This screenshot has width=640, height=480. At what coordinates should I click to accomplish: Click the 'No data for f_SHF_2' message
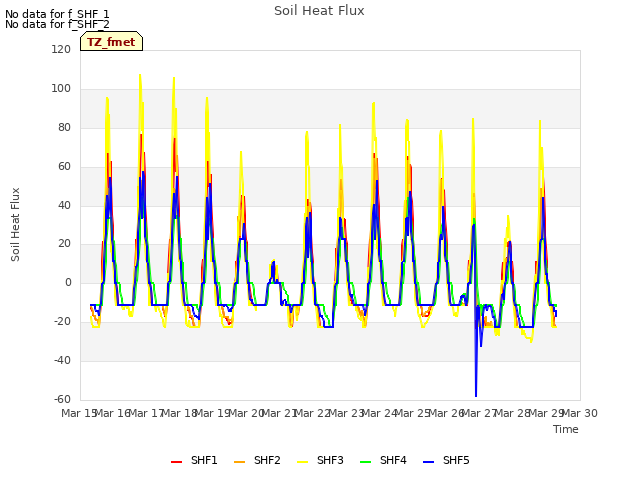[x=57, y=24]
